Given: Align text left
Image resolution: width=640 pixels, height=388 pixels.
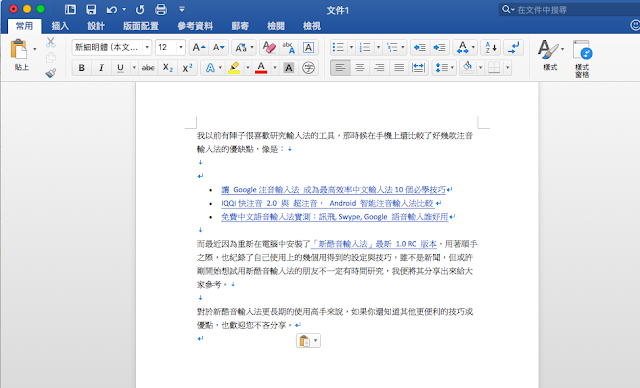Looking at the screenshot, I should point(340,68).
